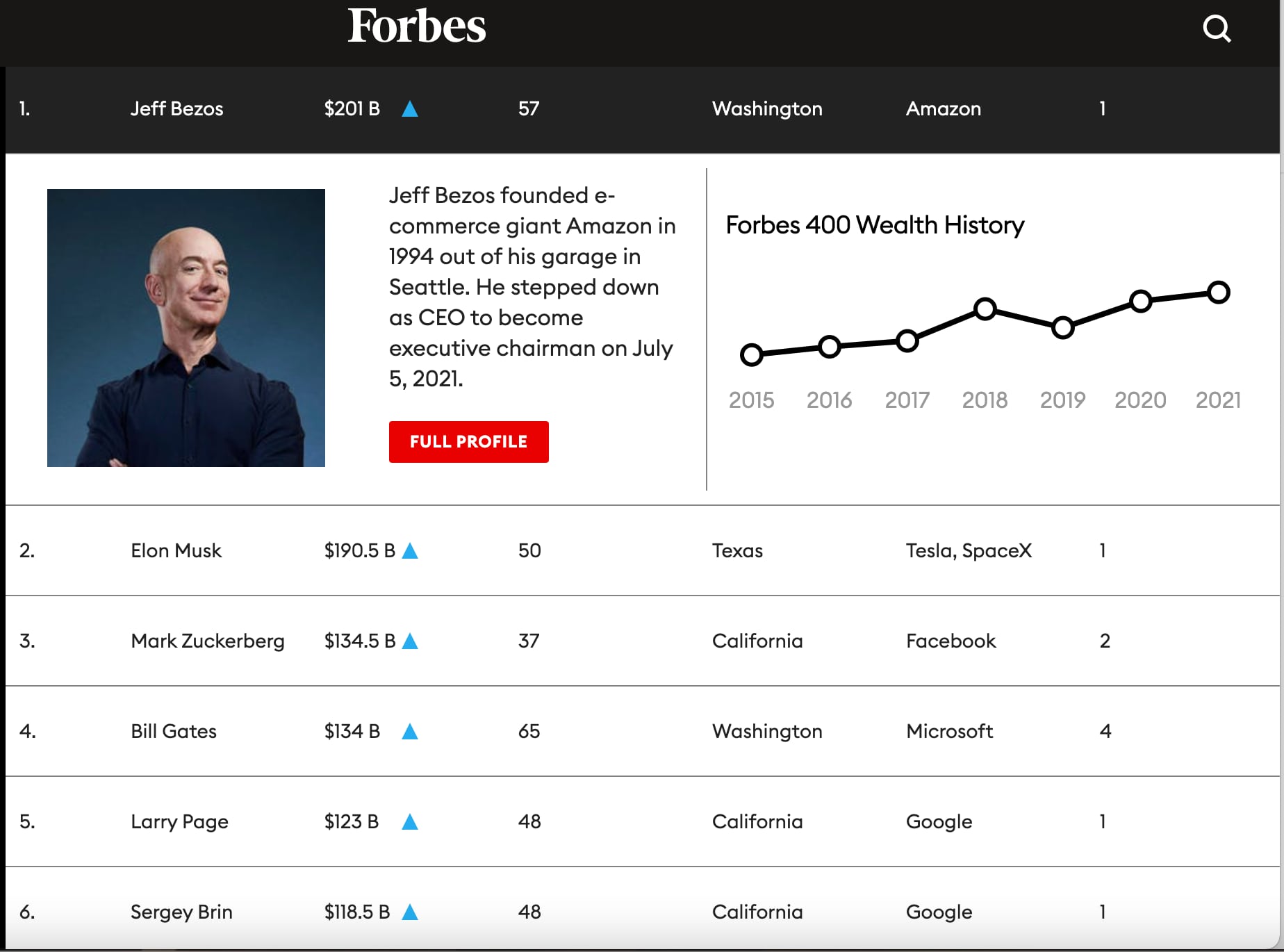This screenshot has height=952, width=1284.
Task: Expand the Elon Musk row
Action: tap(625, 550)
